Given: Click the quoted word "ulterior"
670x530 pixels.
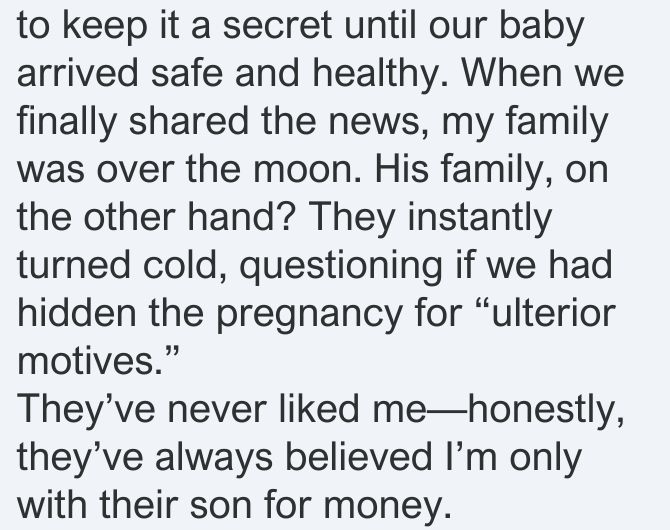Looking at the screenshot, I should 554,312.
